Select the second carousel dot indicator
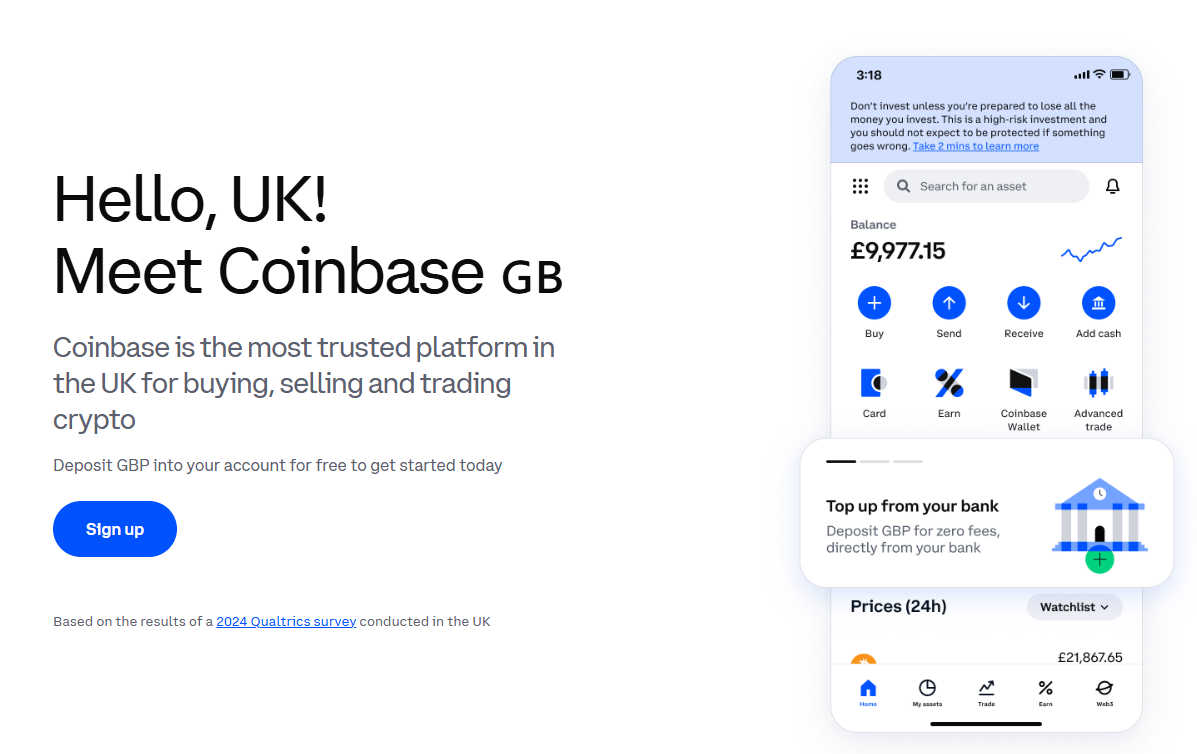1197x754 pixels. [874, 461]
